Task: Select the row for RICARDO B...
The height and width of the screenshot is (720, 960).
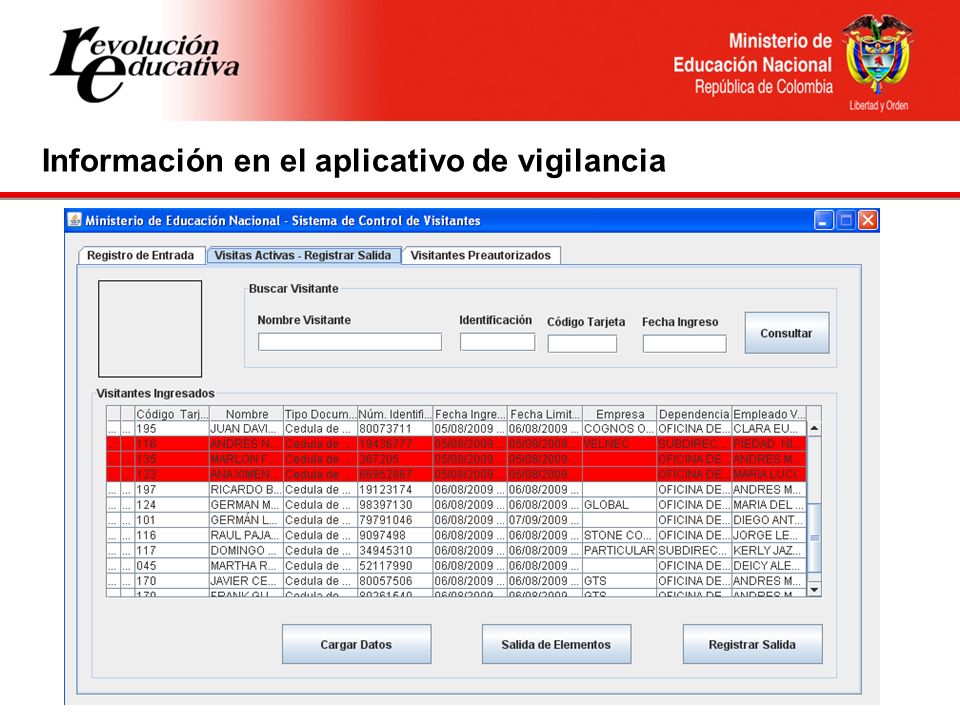Action: click(x=456, y=490)
